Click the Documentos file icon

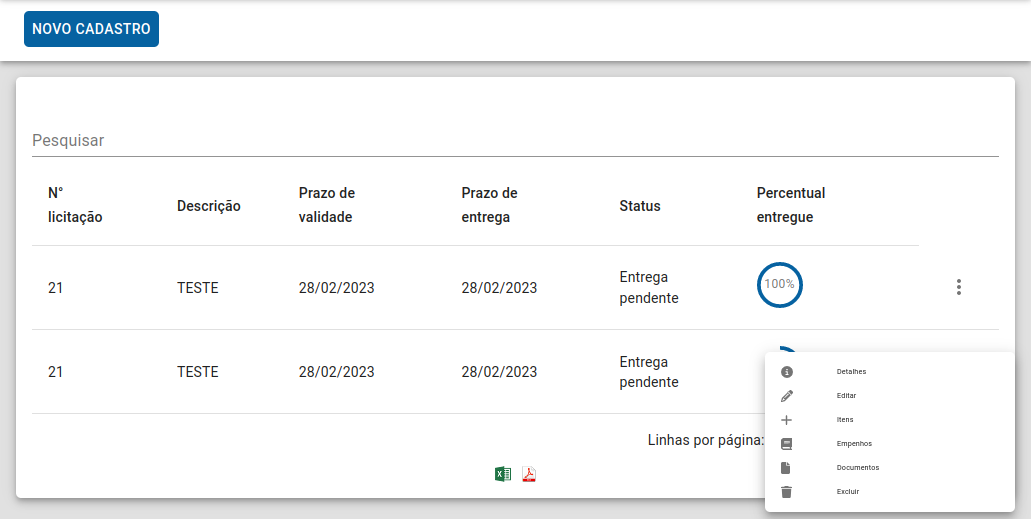click(786, 468)
